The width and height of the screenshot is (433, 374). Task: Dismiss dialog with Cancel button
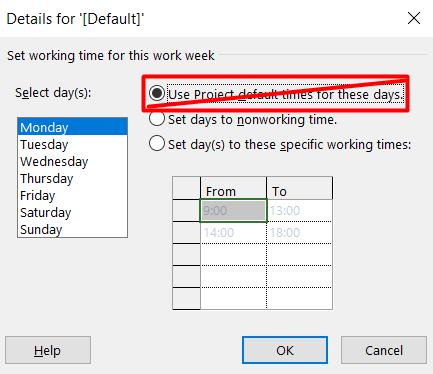pos(384,350)
